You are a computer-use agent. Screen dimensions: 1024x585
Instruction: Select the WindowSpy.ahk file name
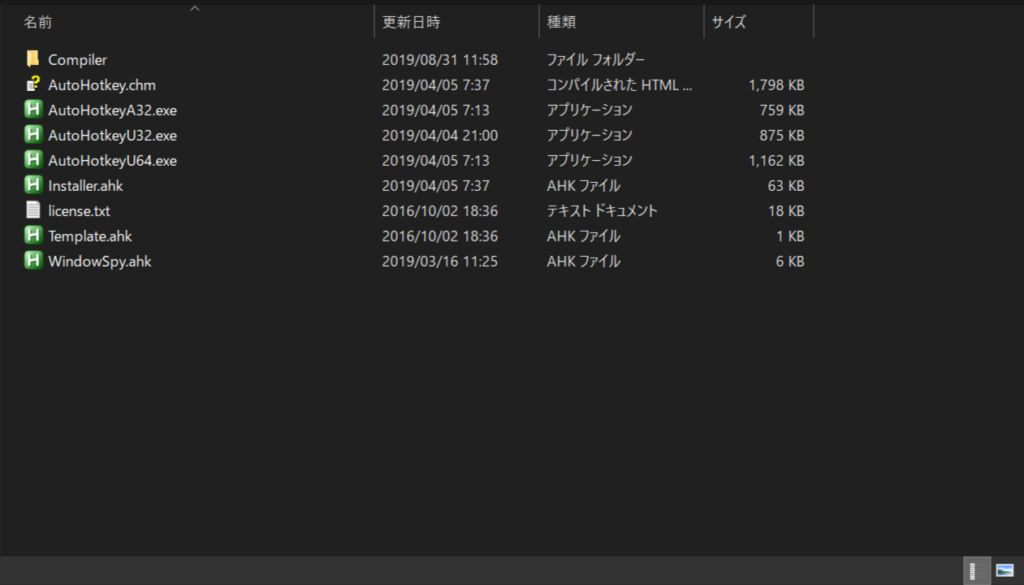coord(100,261)
